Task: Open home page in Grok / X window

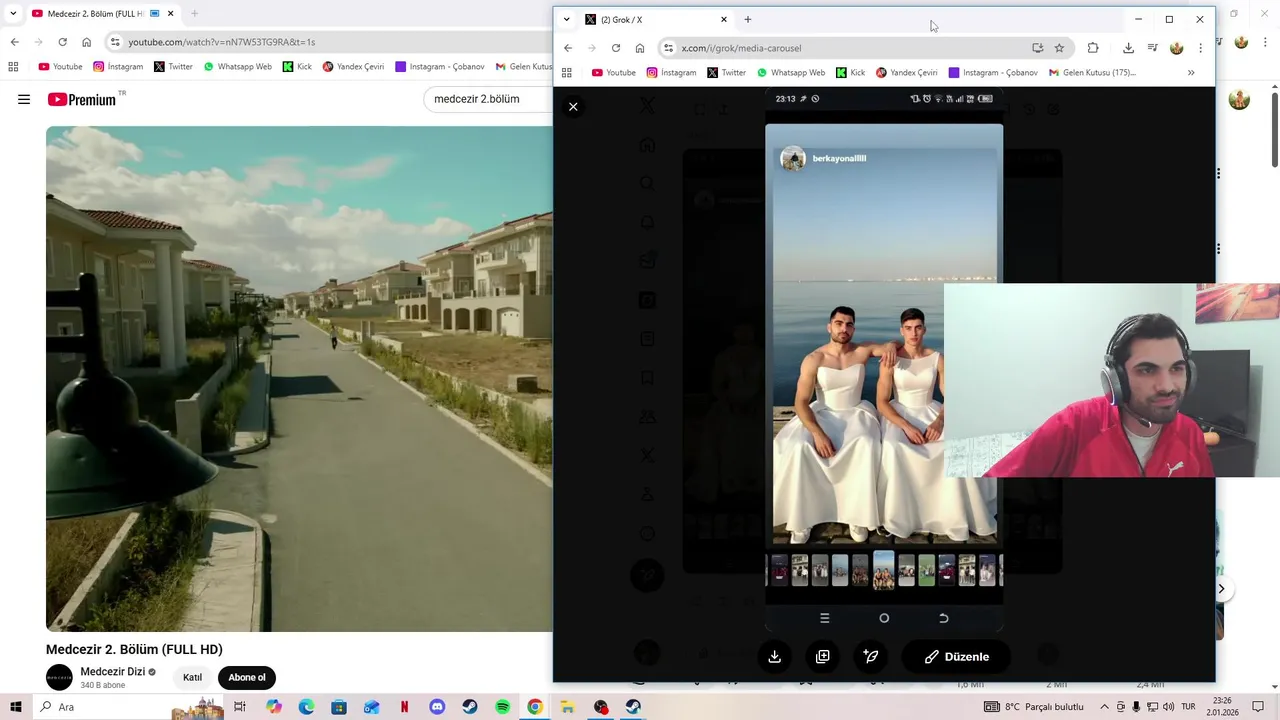Action: coord(640,48)
